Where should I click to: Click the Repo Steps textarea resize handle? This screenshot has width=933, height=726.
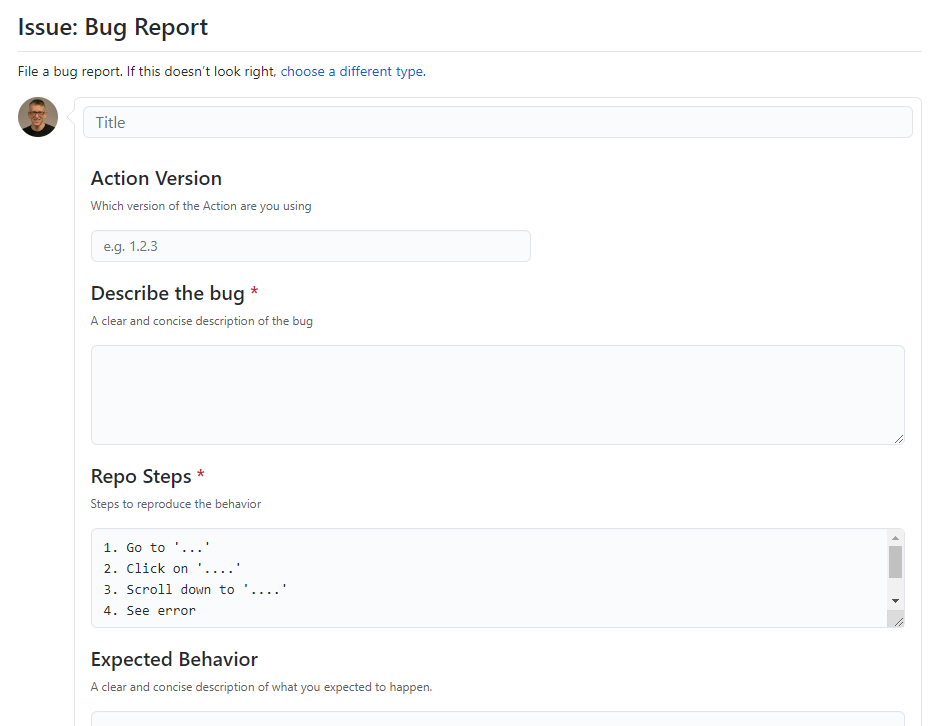coord(898,622)
